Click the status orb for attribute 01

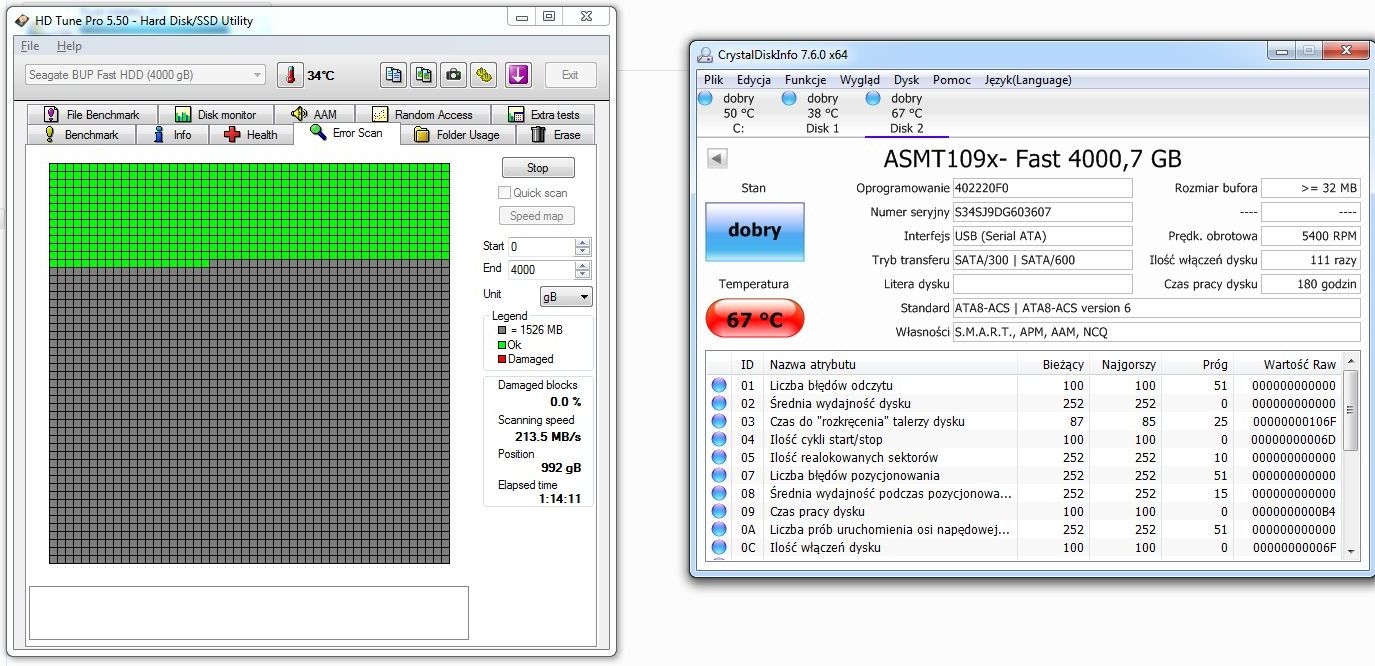tap(719, 385)
